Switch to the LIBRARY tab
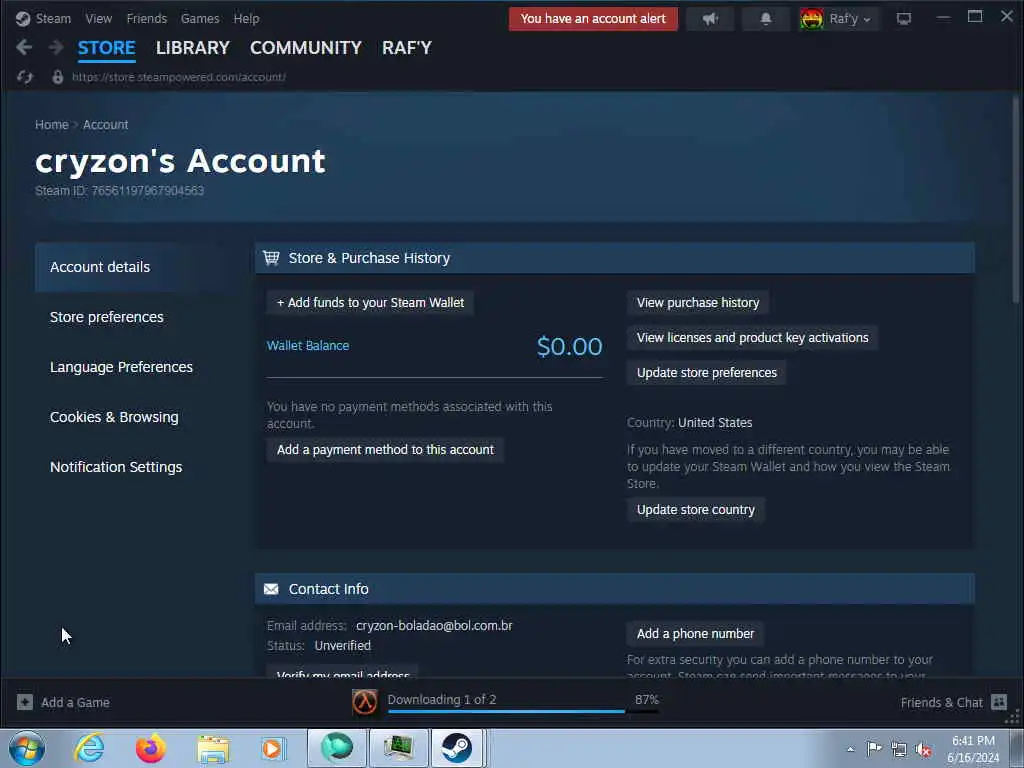The width and height of the screenshot is (1024, 768). (193, 48)
